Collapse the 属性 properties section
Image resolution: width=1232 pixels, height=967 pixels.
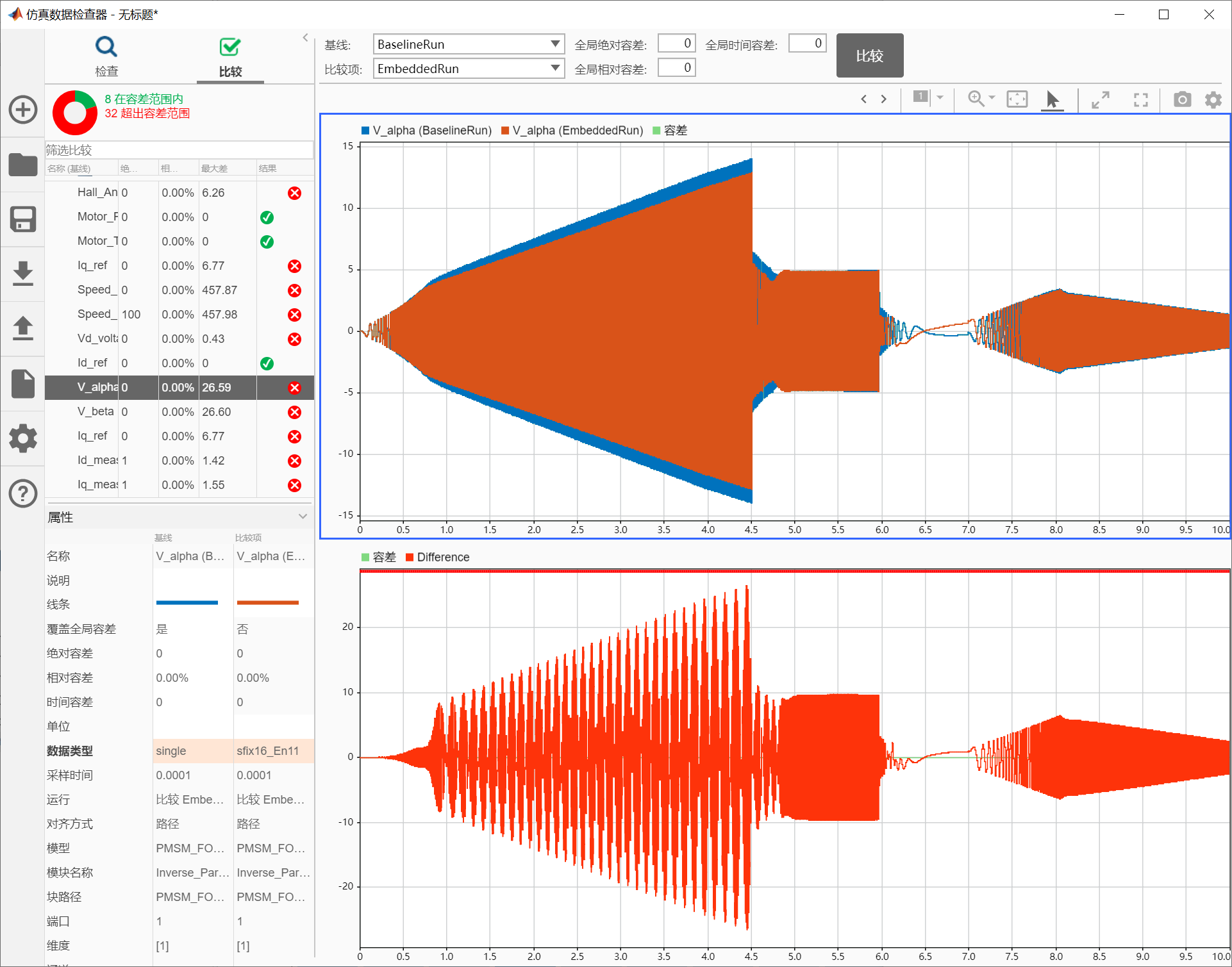coord(303,517)
